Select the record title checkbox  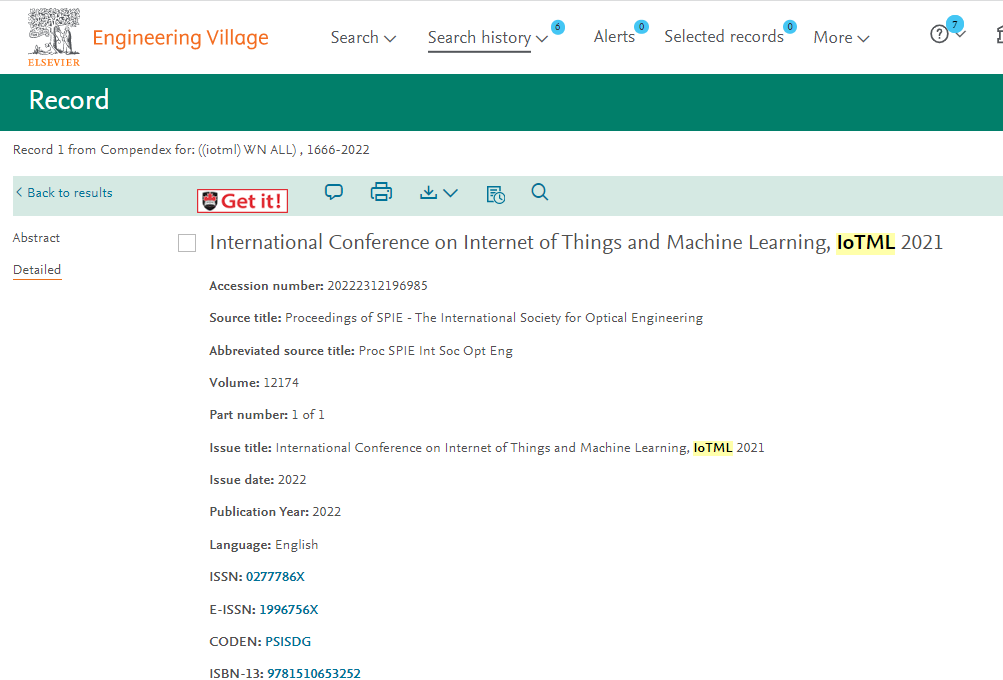187,243
